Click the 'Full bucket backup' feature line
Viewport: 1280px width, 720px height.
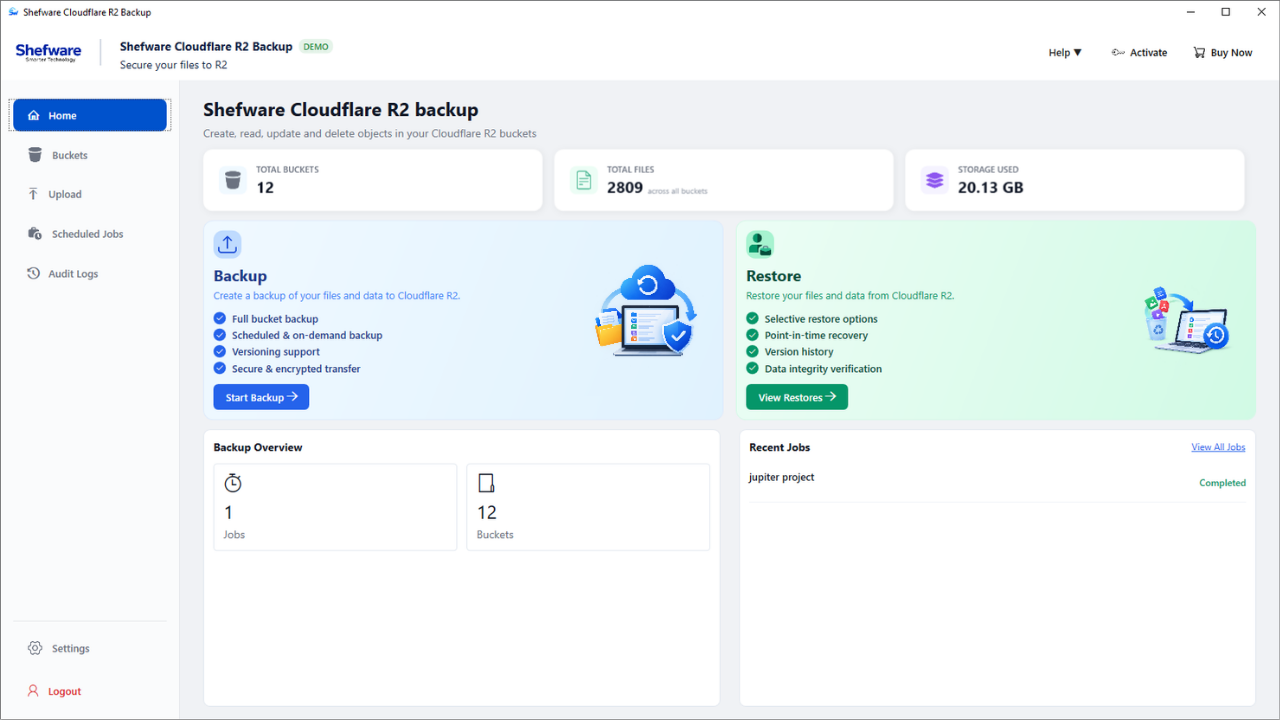(275, 319)
